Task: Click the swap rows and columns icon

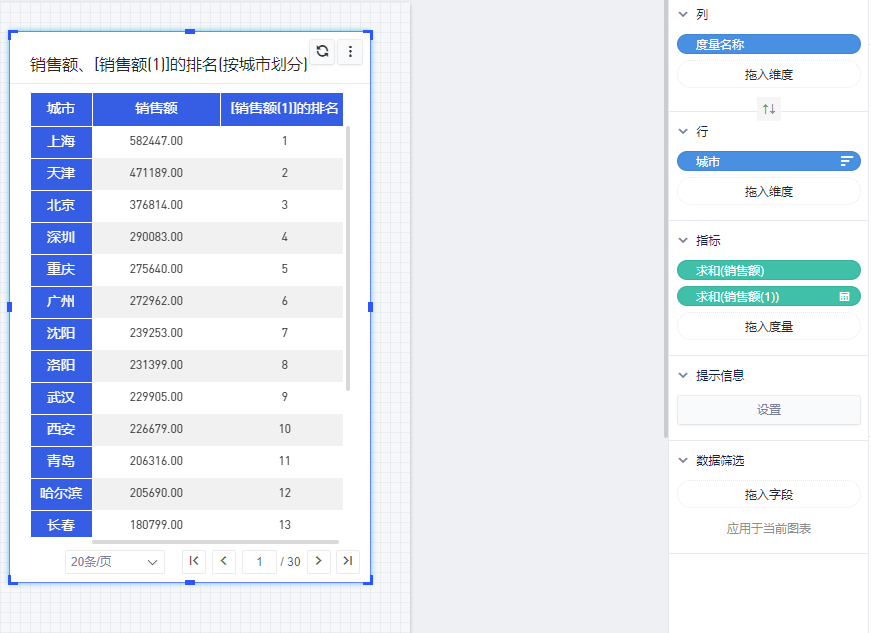Action: pos(768,109)
